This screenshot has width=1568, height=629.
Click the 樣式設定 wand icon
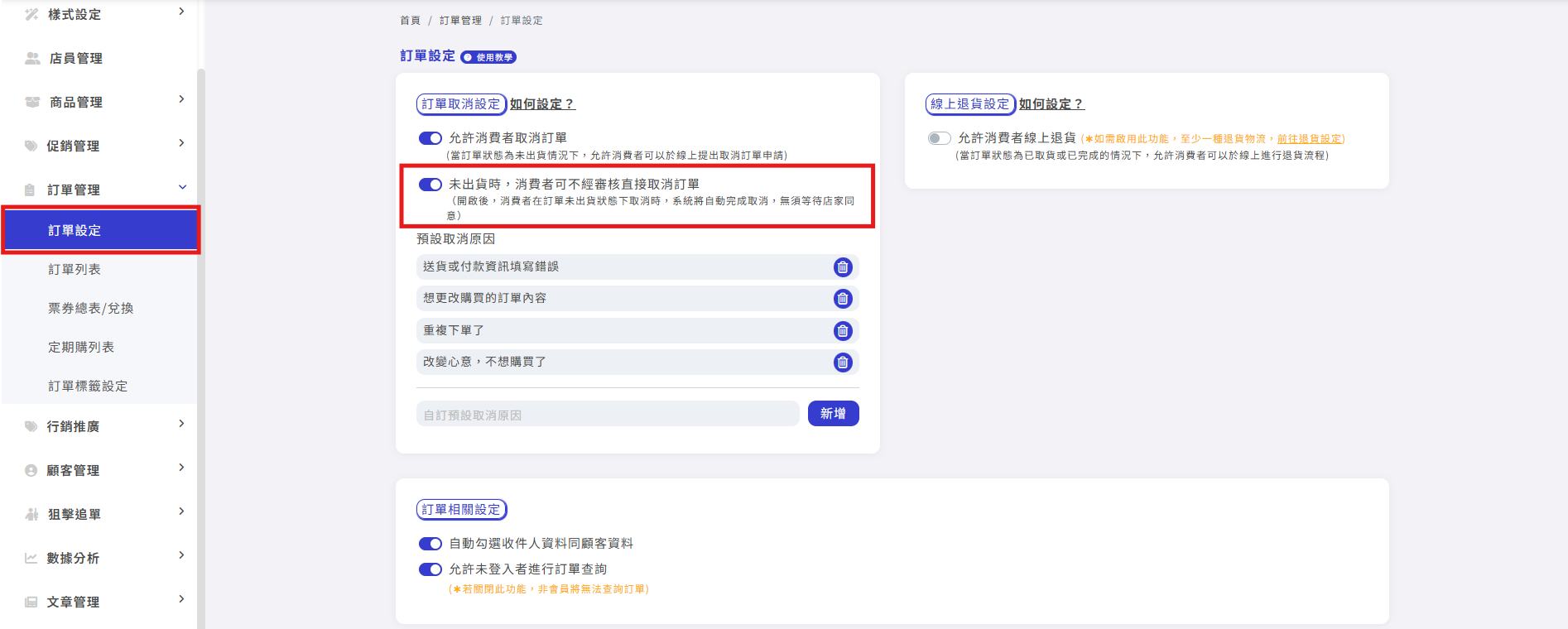point(31,14)
